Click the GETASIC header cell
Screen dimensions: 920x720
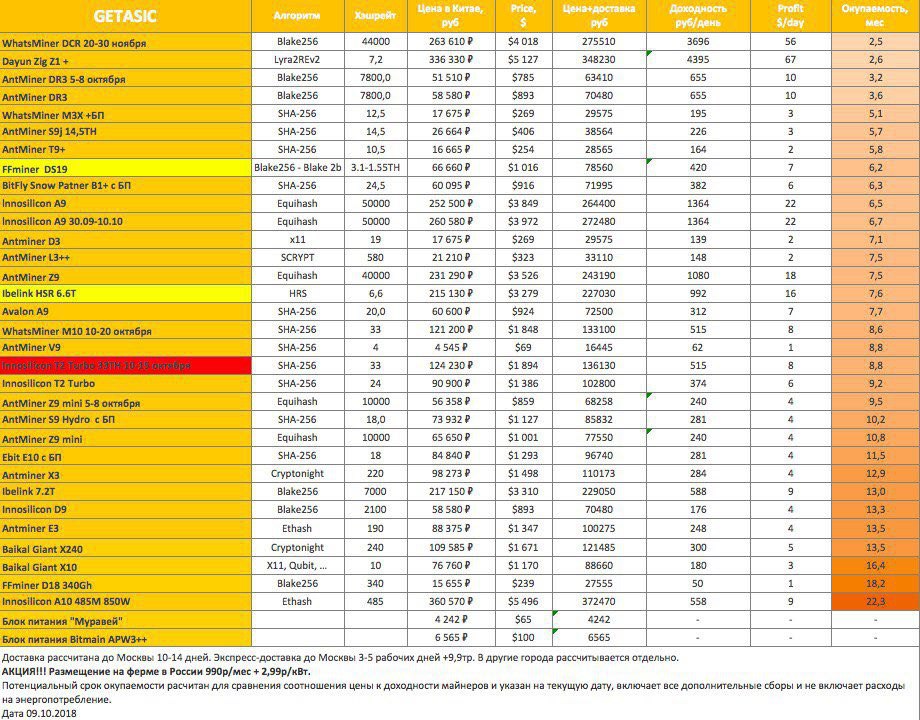[x=126, y=16]
